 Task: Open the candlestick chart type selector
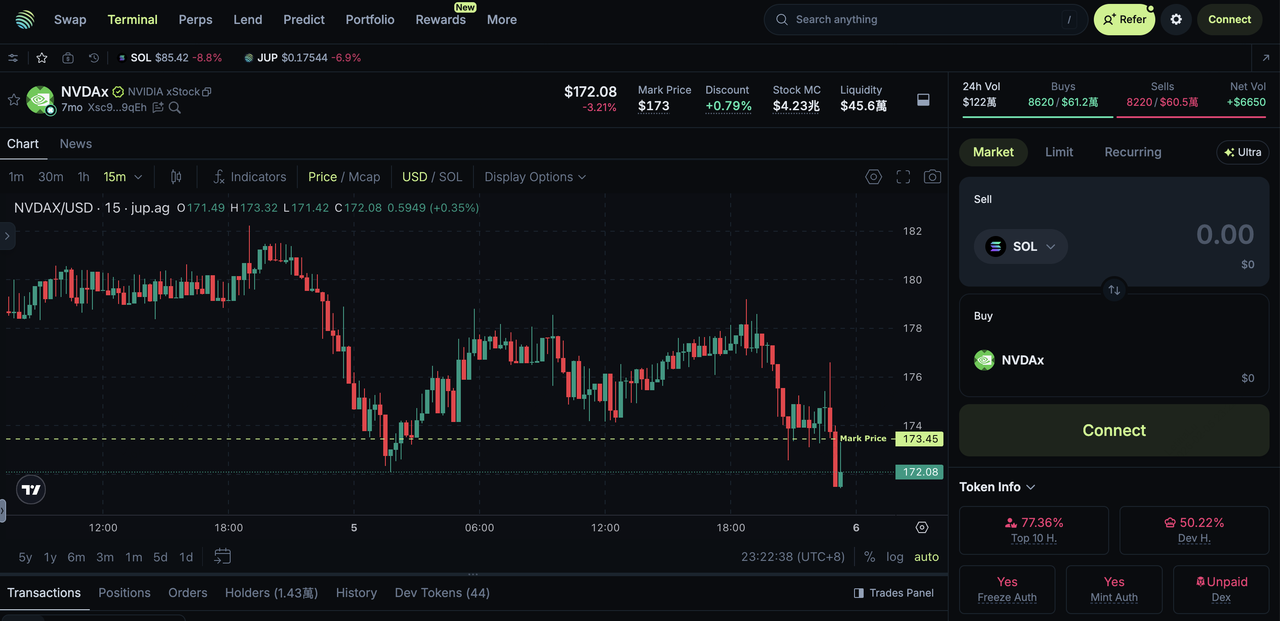[x=176, y=177]
